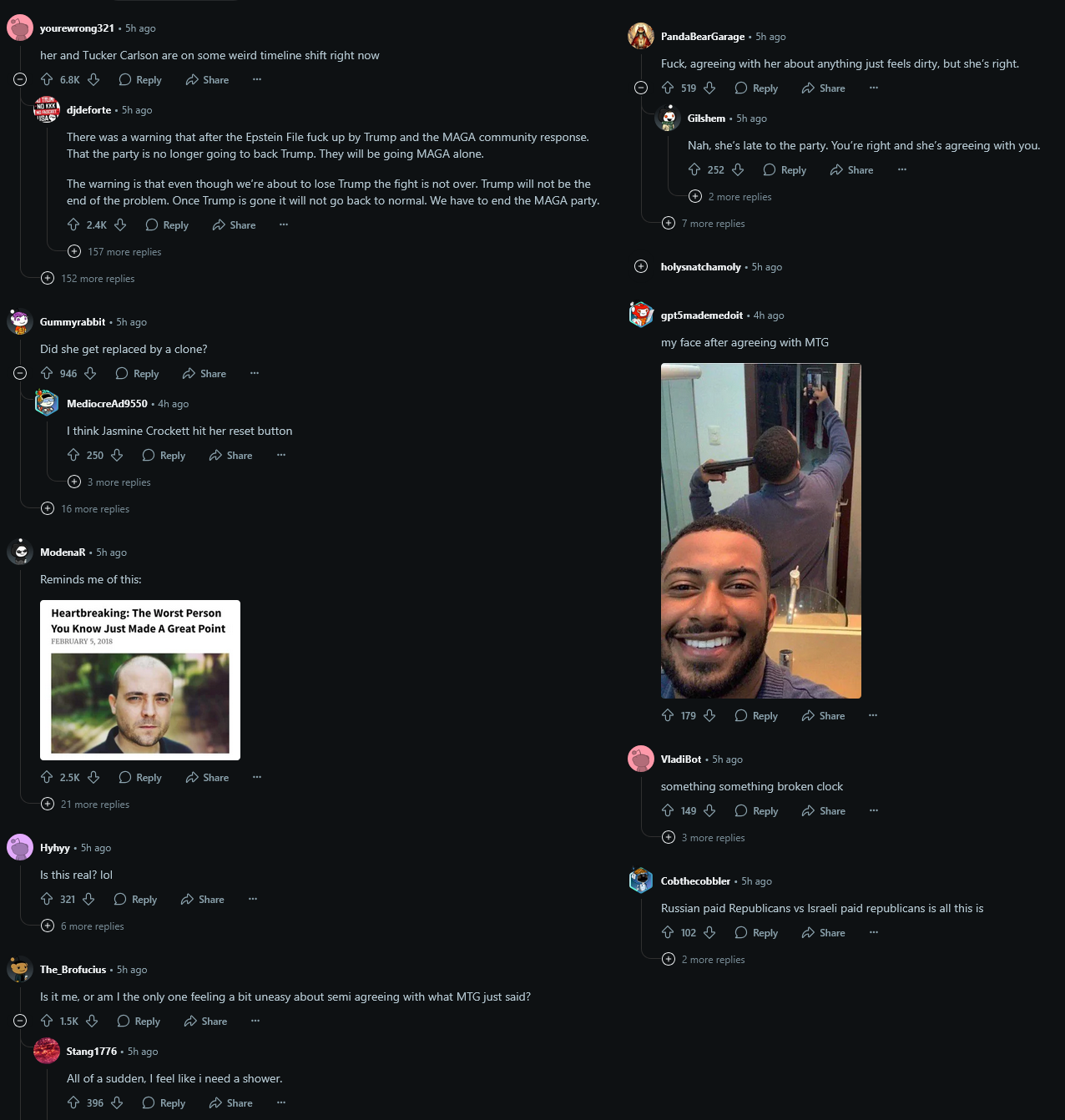
Task: Downvote djdeforte's comment
Action: pos(120,225)
